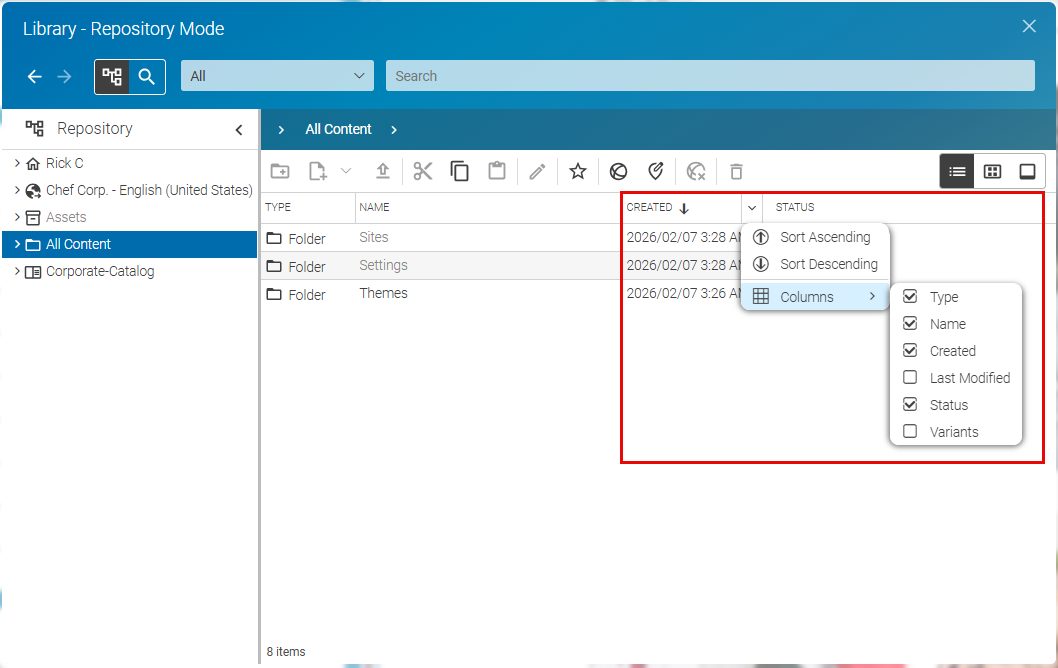
Task: Click the Create new folder icon
Action: pyautogui.click(x=280, y=171)
